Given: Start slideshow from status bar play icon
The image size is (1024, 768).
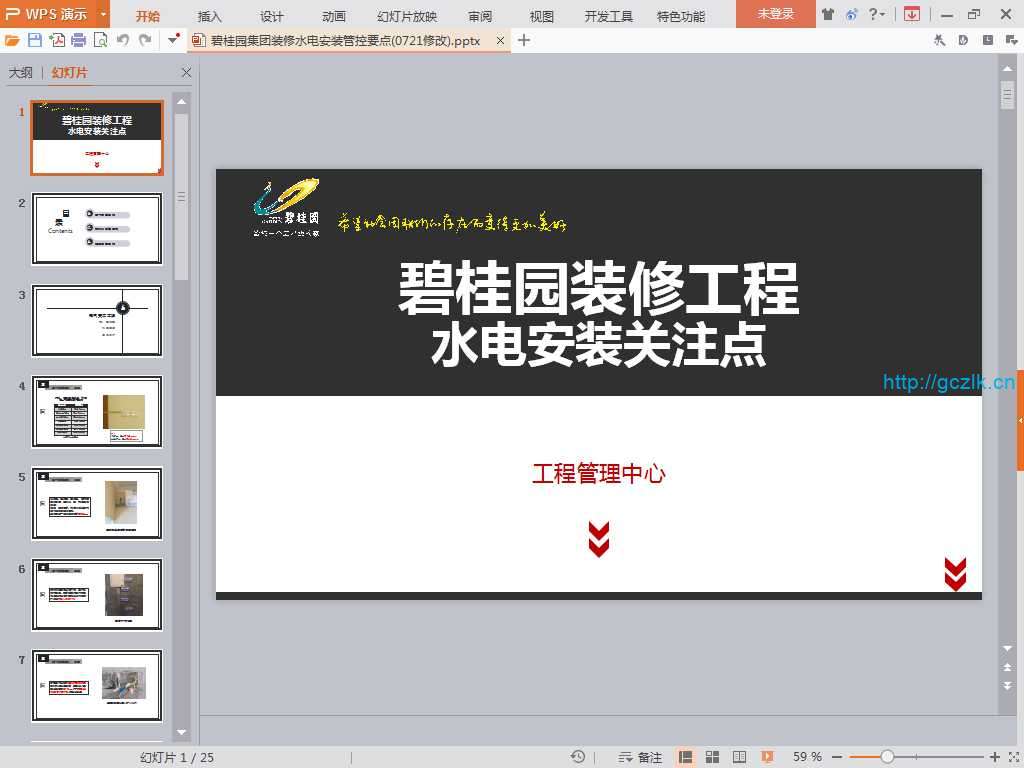Looking at the screenshot, I should point(767,757).
